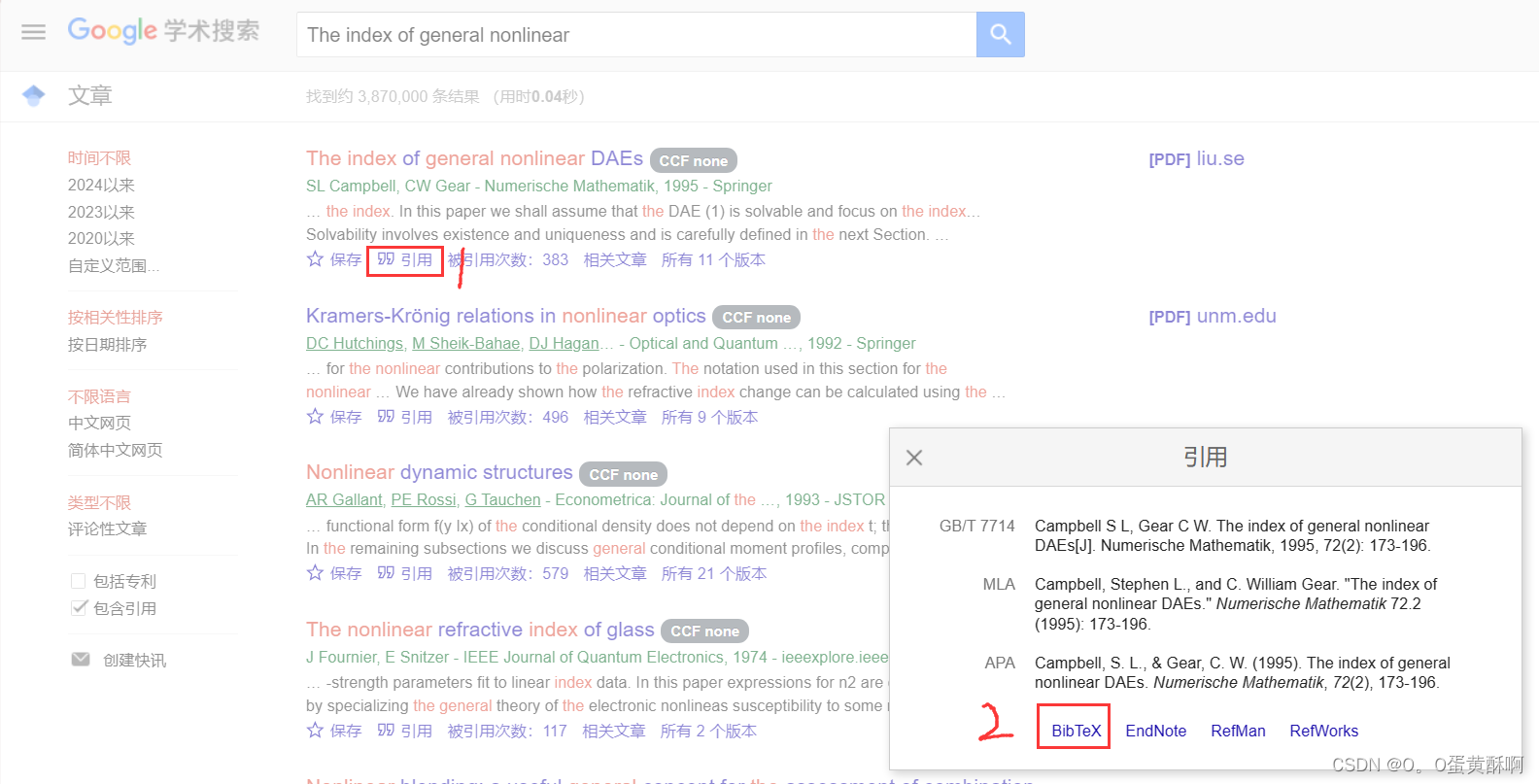Click the RefWorks export link

click(x=1323, y=731)
